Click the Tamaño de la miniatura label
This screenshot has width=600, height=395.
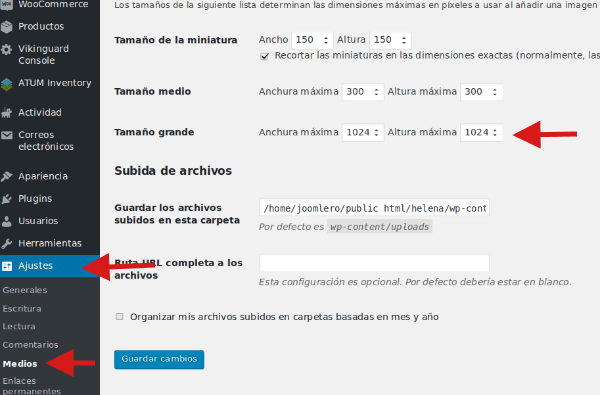coord(176,40)
